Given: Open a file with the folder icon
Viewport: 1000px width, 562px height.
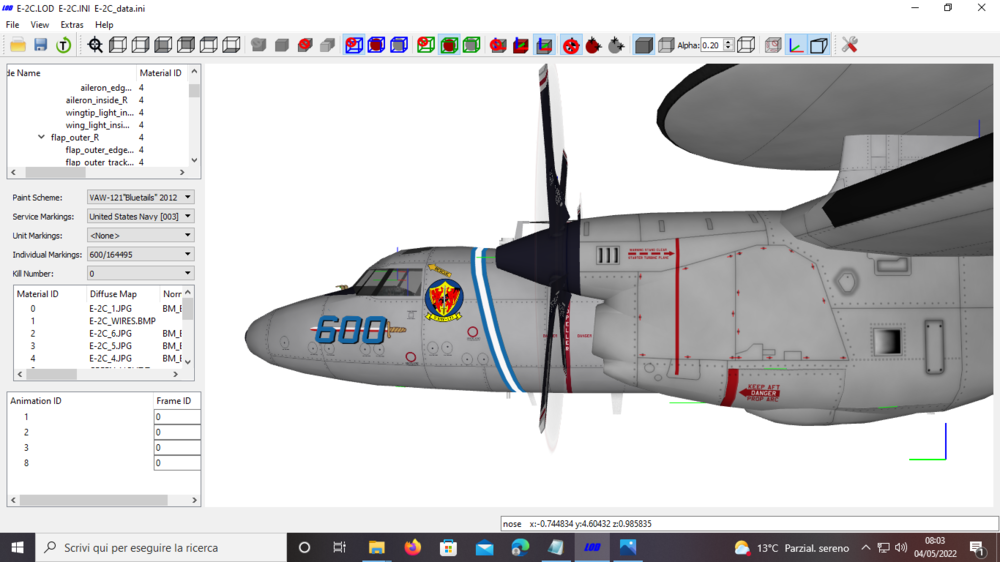Looking at the screenshot, I should 18,45.
